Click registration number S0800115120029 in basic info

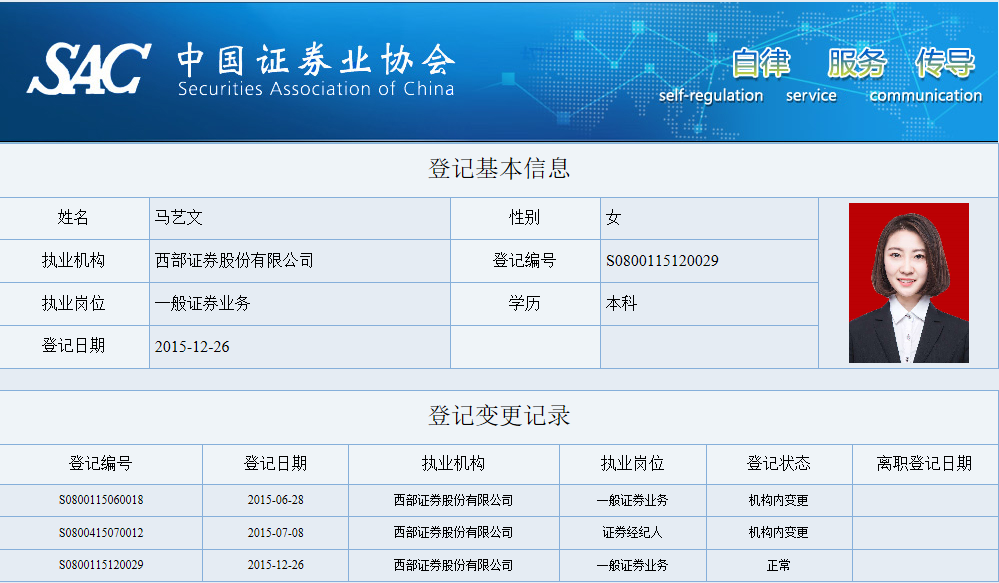tap(662, 261)
